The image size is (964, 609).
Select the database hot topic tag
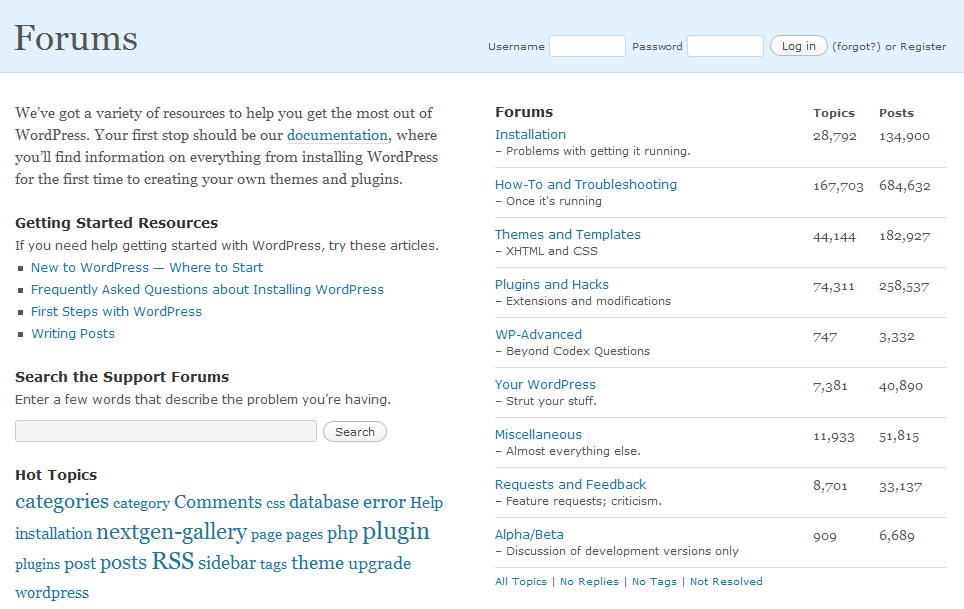tap(324, 502)
